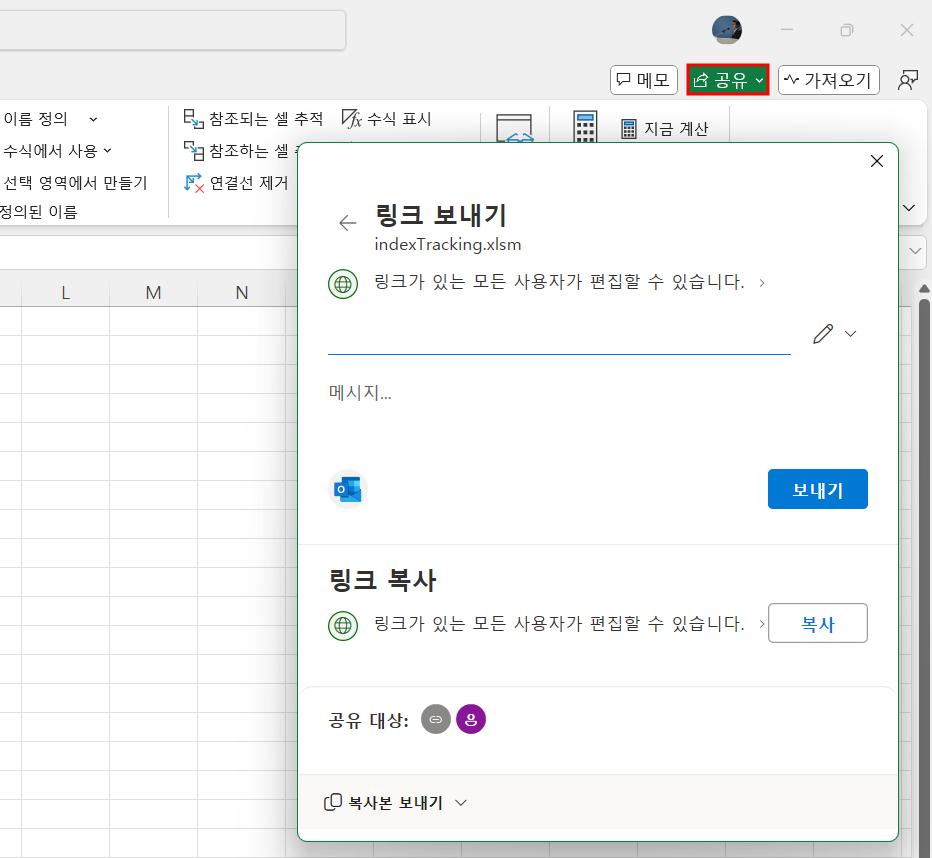Click the gray link share-target icon
Screen dimensions: 932x858
[435, 719]
